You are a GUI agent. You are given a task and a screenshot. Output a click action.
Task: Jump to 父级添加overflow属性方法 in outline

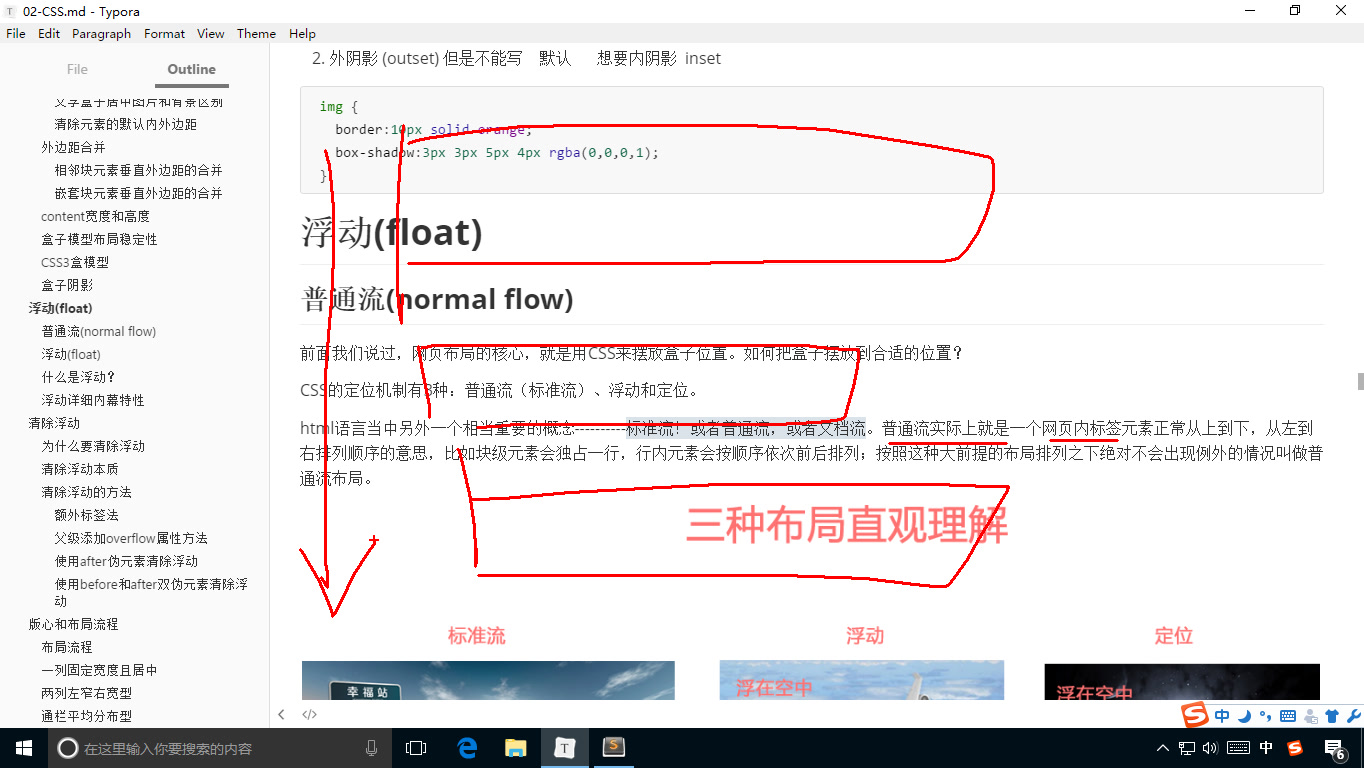(x=131, y=538)
